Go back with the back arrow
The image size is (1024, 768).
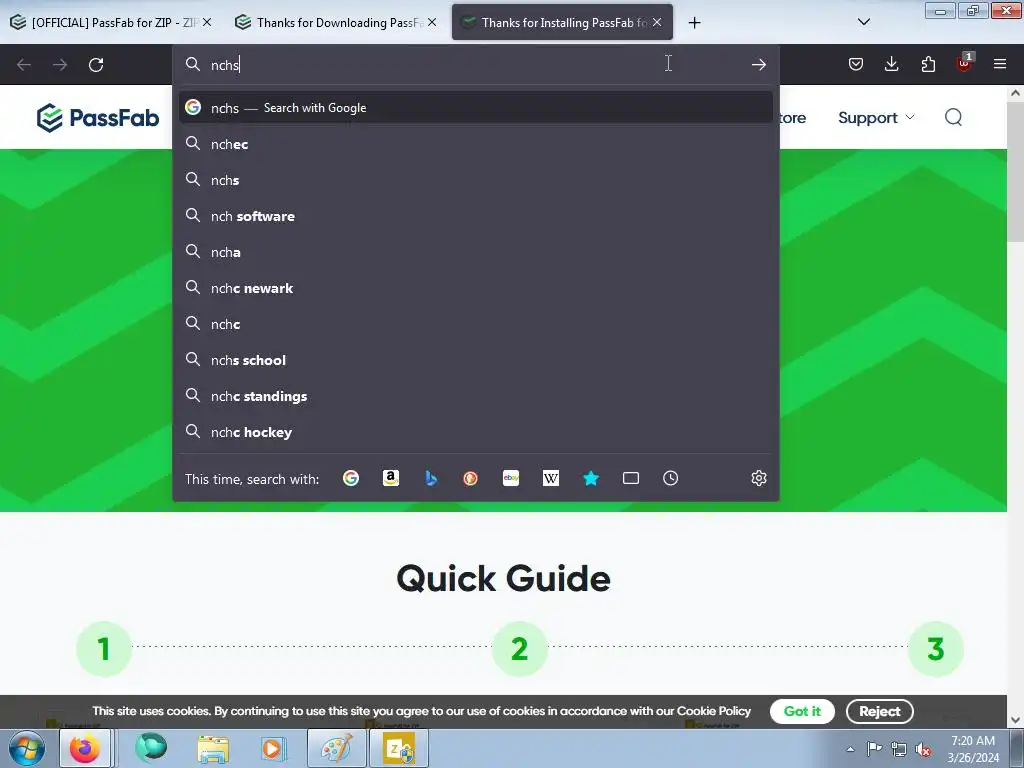(24, 65)
